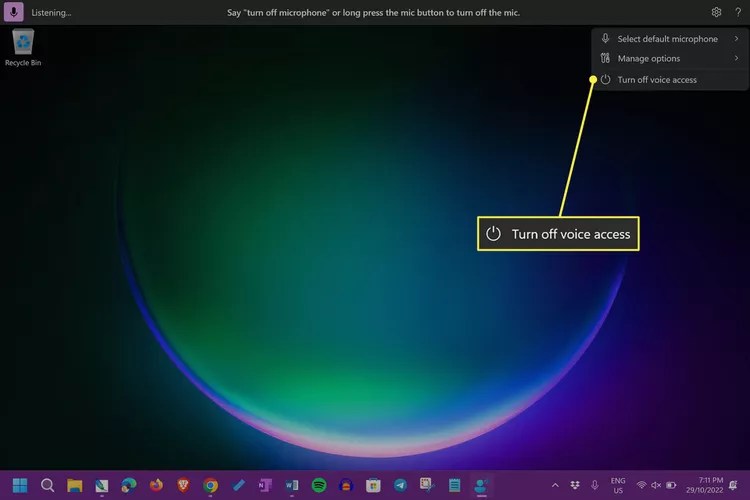
Task: Open the Windows Start menu
Action: [x=20, y=485]
